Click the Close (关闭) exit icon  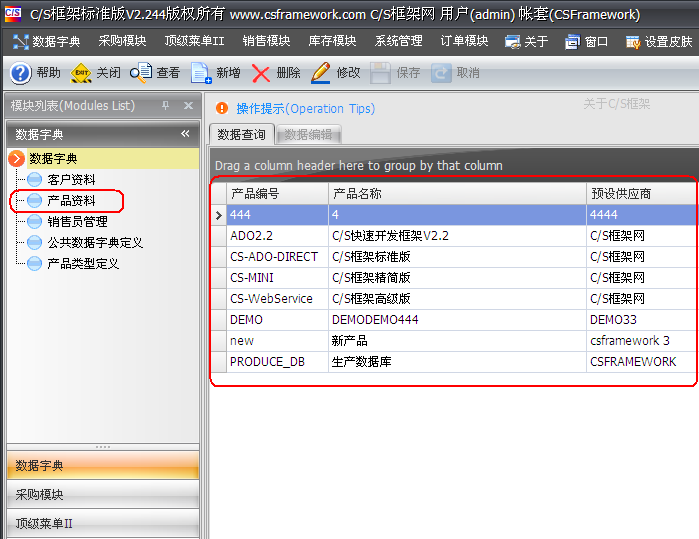[x=81, y=73]
